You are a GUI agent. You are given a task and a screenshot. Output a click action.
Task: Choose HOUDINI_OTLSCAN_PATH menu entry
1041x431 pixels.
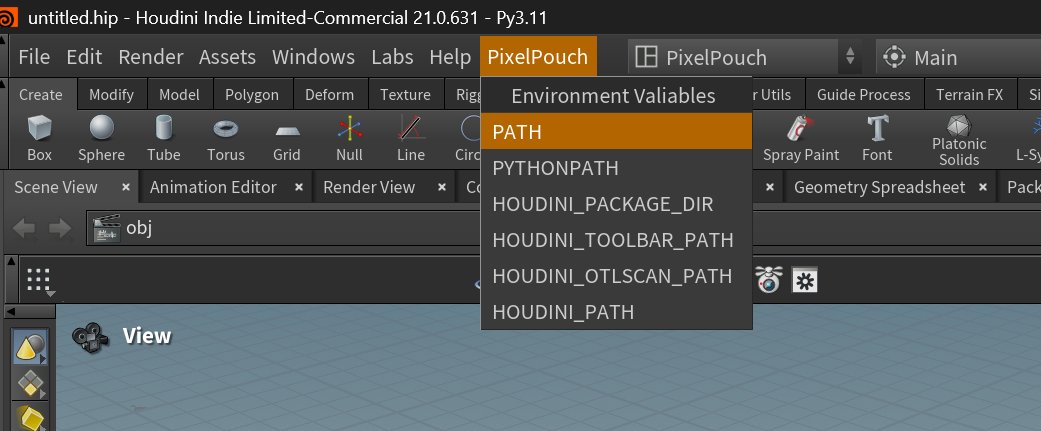point(616,276)
